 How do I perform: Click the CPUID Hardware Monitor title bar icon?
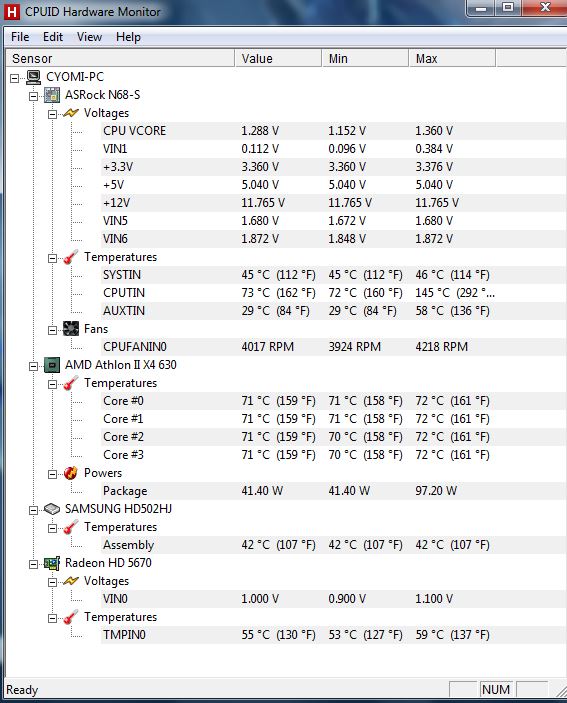pos(11,12)
